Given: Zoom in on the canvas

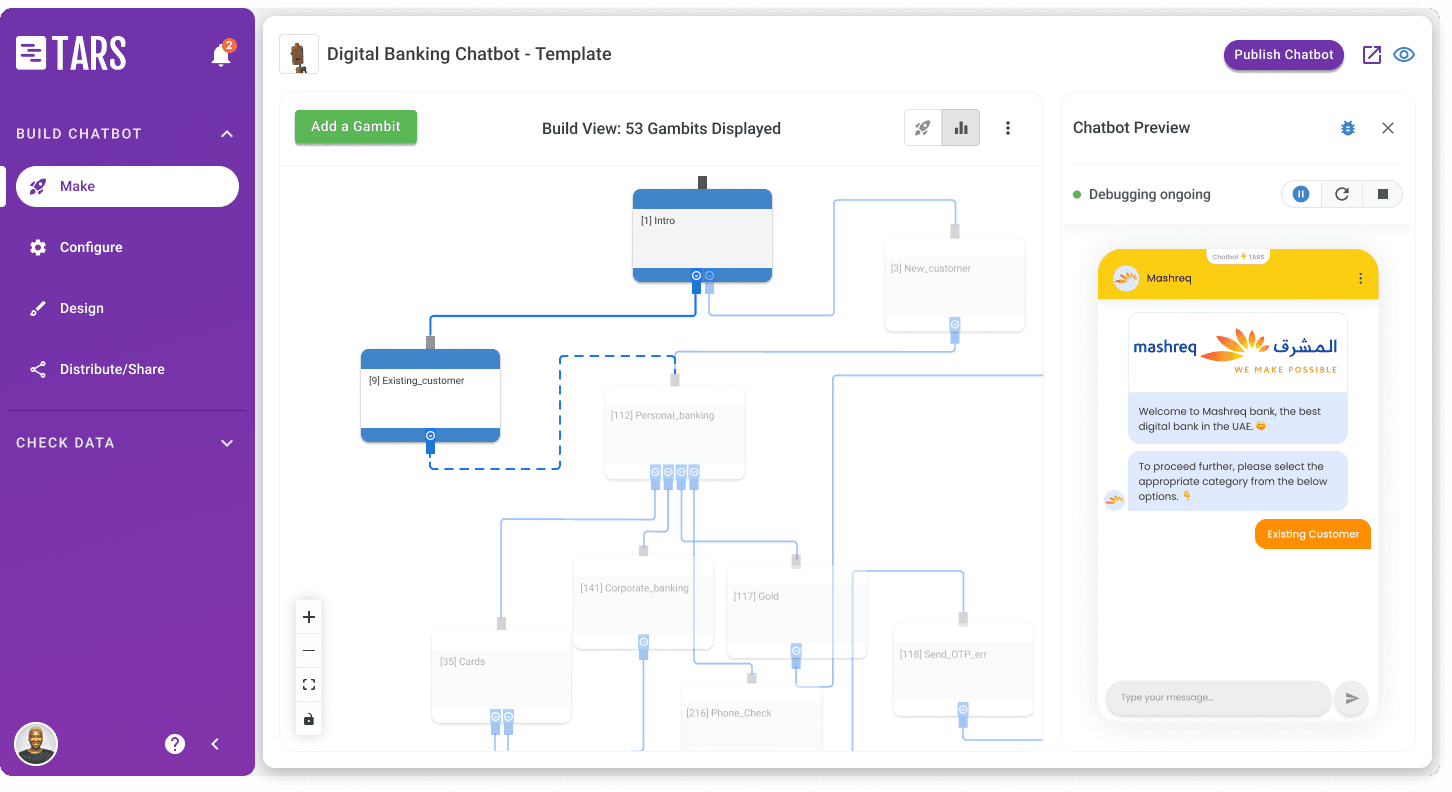Looking at the screenshot, I should pyautogui.click(x=309, y=617).
